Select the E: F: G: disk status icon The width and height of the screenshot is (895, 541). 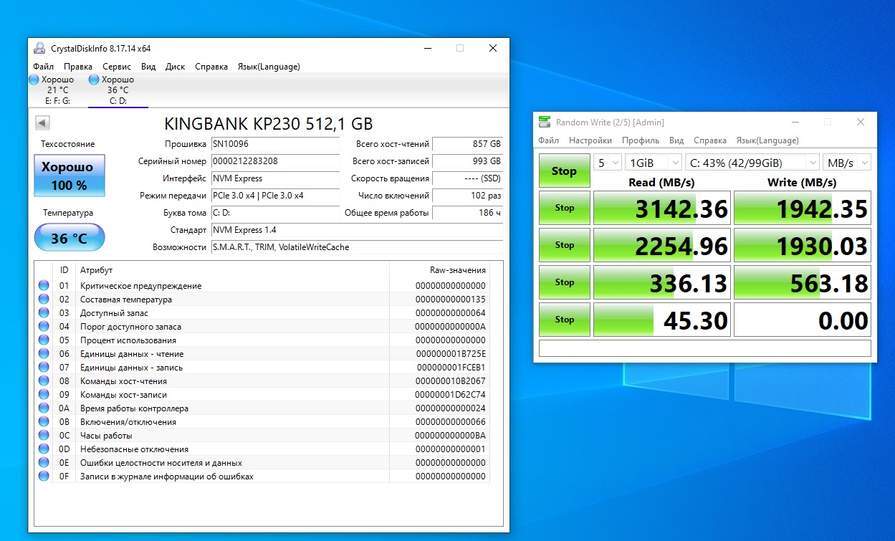[34, 80]
